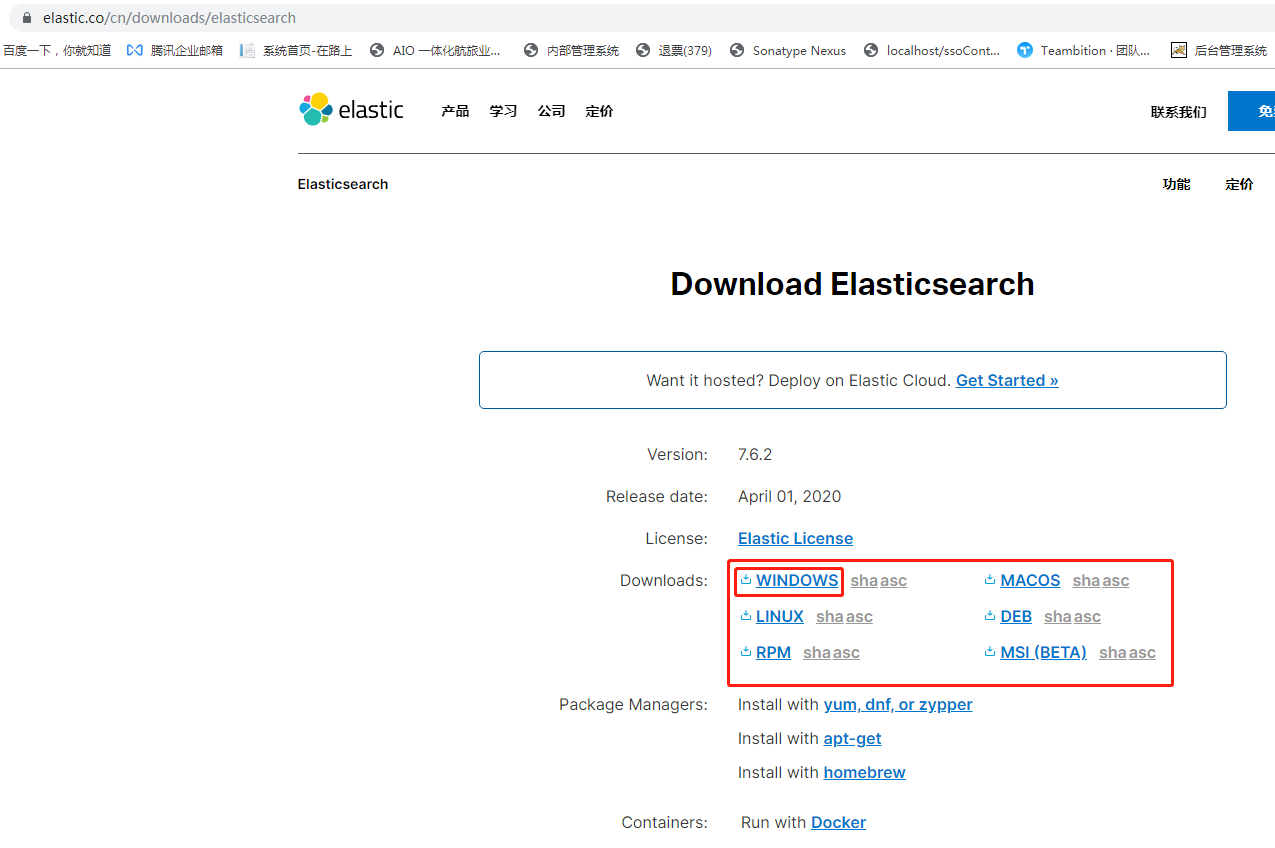This screenshot has height=848, width=1275.
Task: Click the download icon beside MACOS
Action: tap(990, 579)
